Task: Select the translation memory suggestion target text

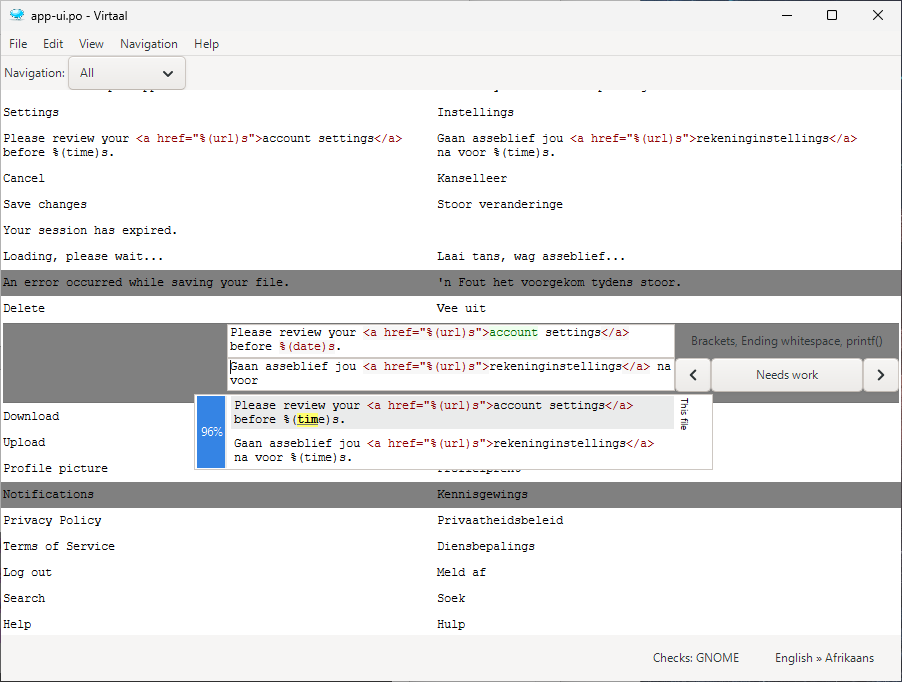Action: (444, 450)
